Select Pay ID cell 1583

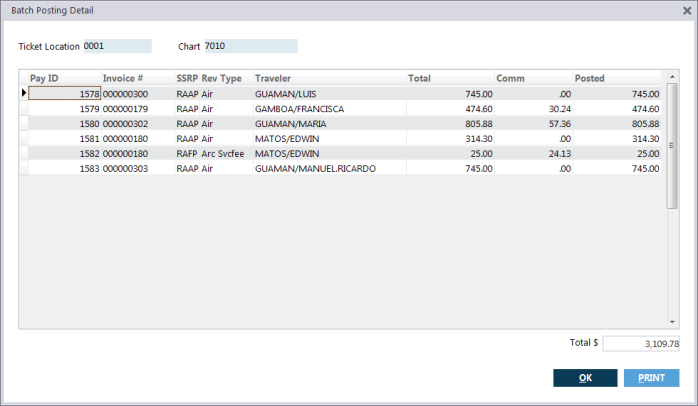[65, 168]
